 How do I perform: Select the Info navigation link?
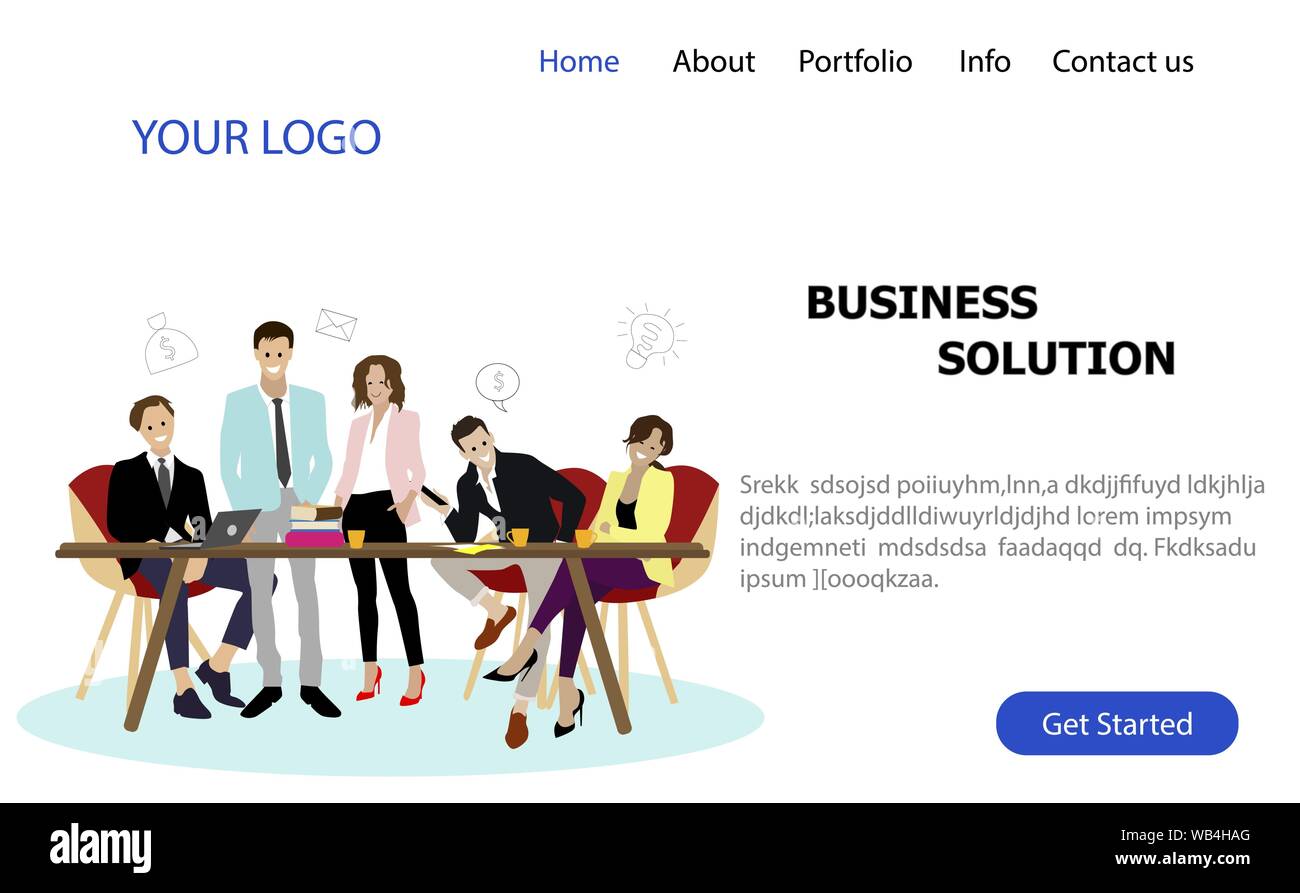coord(984,61)
